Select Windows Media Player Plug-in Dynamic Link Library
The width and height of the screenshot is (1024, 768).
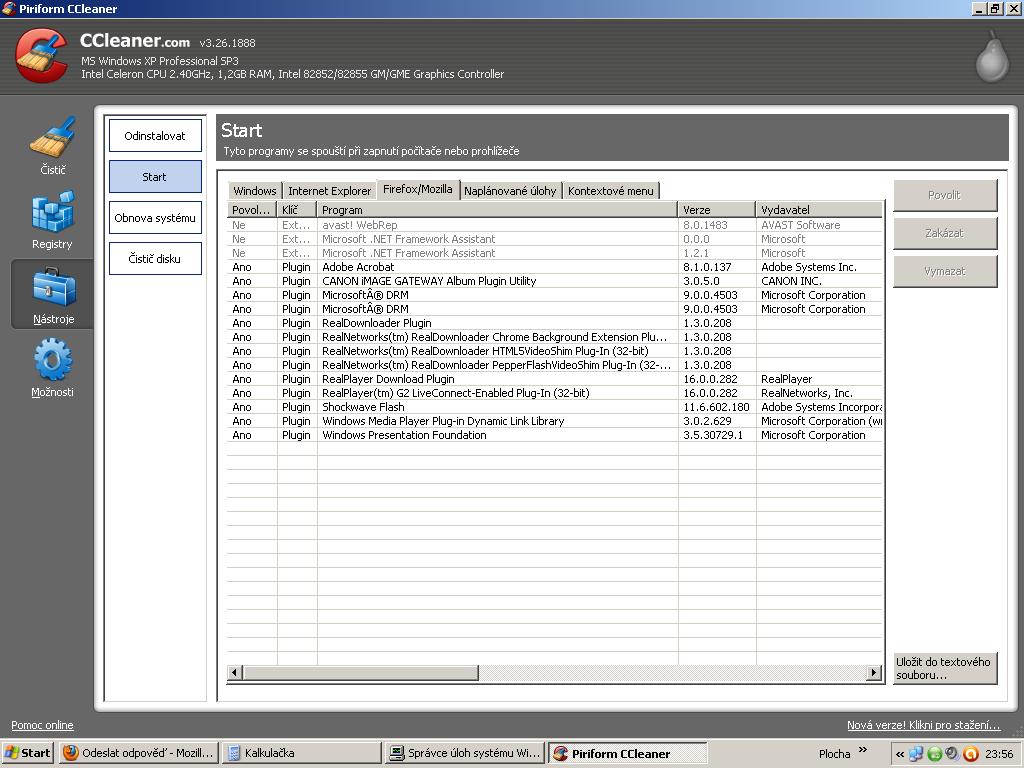[554, 421]
